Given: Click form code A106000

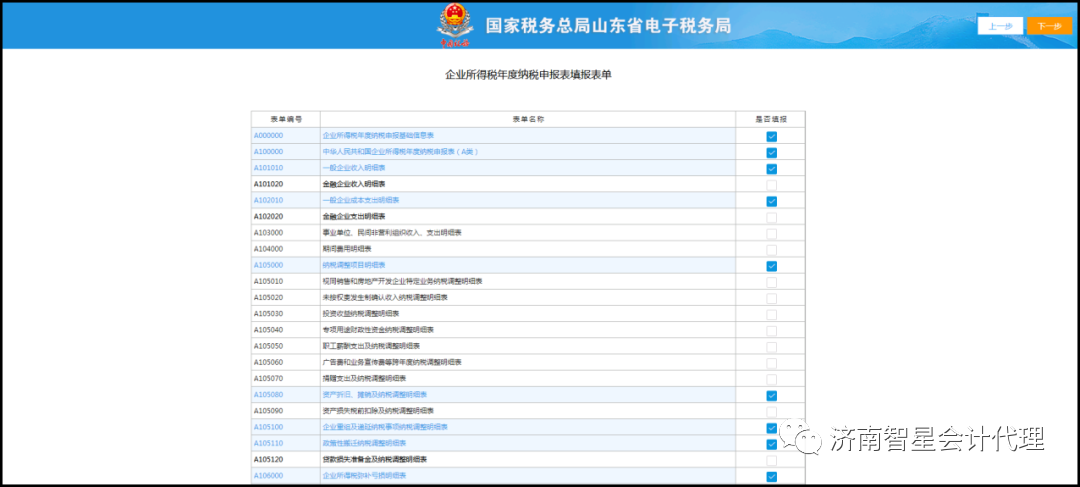Looking at the screenshot, I should (269, 475).
